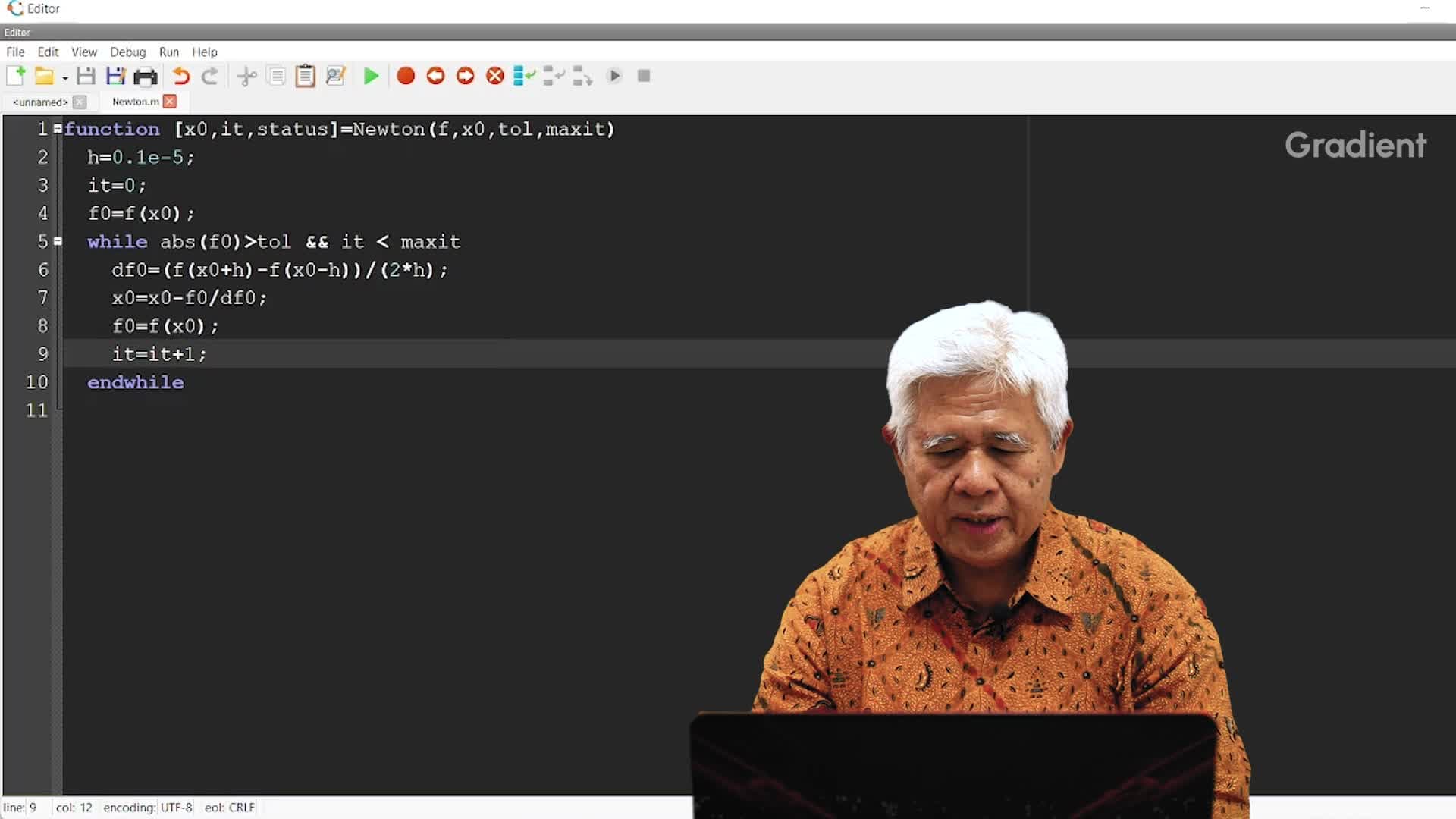The height and width of the screenshot is (819, 1456).
Task: Click line number 6 in the margin
Action: [42, 269]
